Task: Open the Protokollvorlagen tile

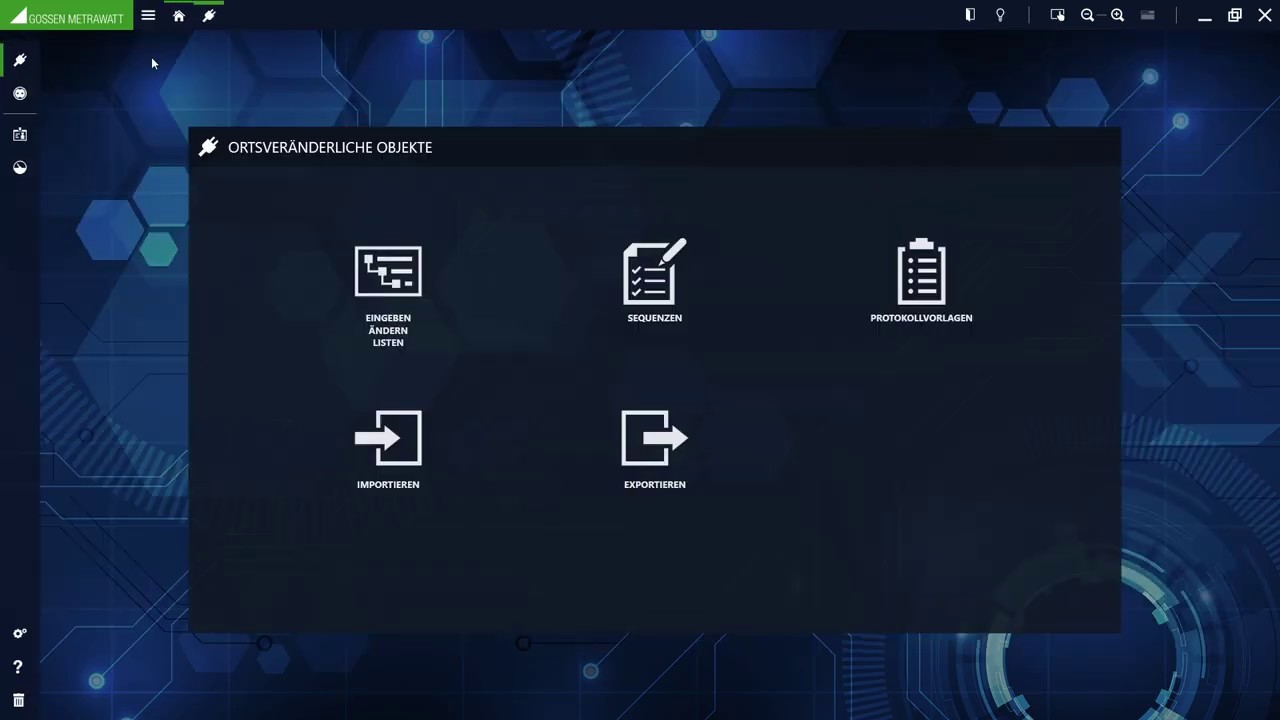Action: pyautogui.click(x=921, y=281)
